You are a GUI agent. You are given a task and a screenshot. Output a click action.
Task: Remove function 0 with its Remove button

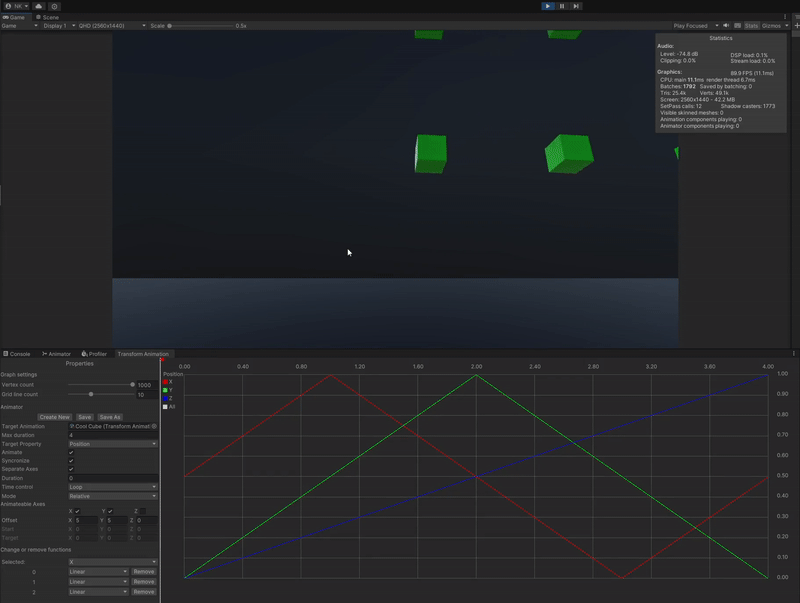(144, 572)
